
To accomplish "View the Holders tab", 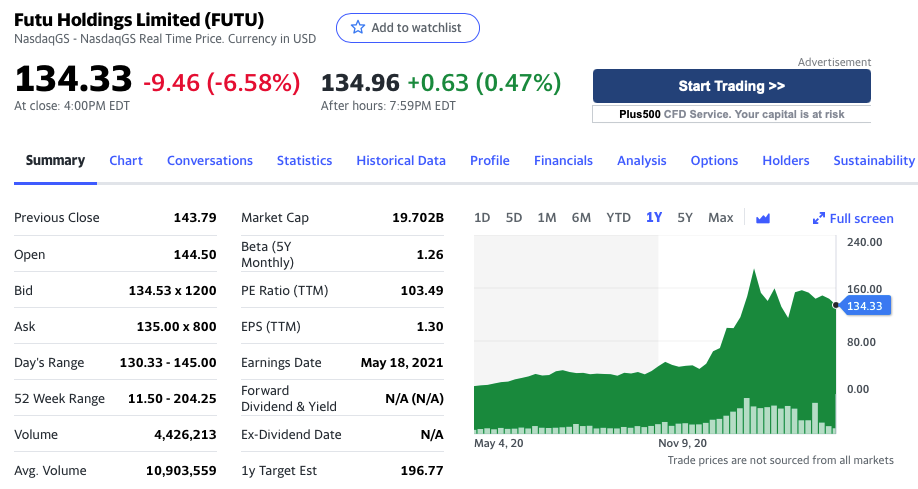I will [786, 160].
